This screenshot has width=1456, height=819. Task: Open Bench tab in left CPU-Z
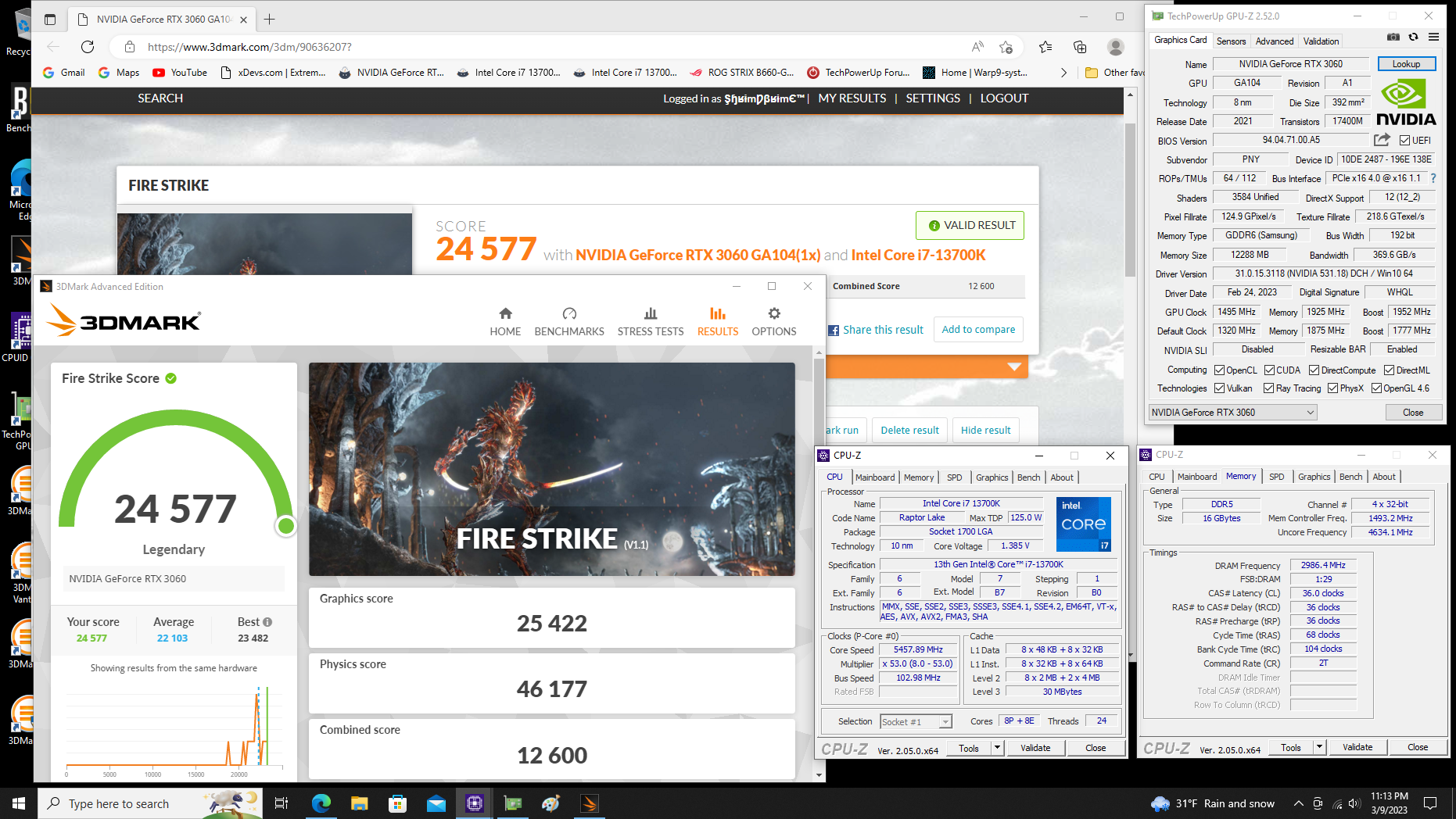tap(1029, 477)
